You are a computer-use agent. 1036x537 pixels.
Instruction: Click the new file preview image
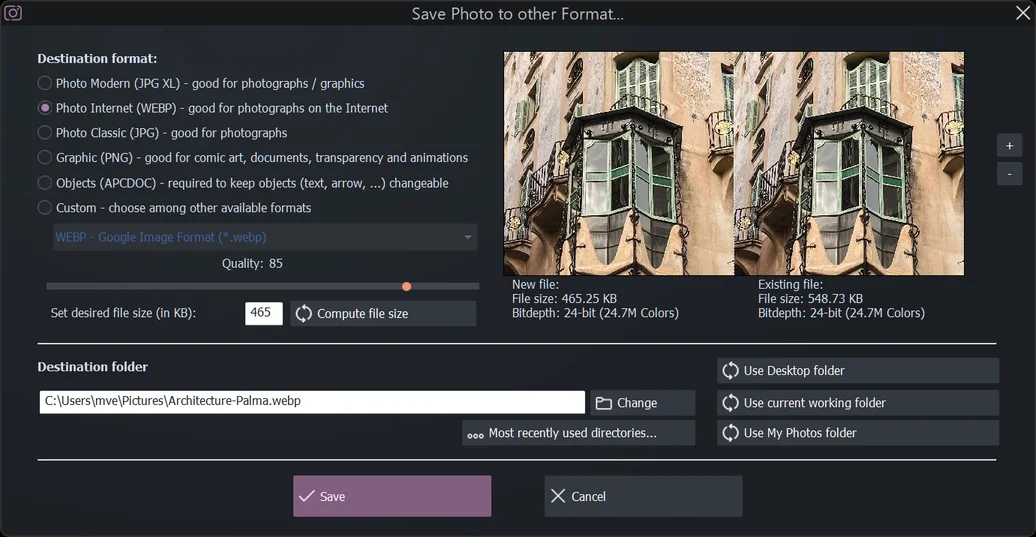(x=618, y=163)
